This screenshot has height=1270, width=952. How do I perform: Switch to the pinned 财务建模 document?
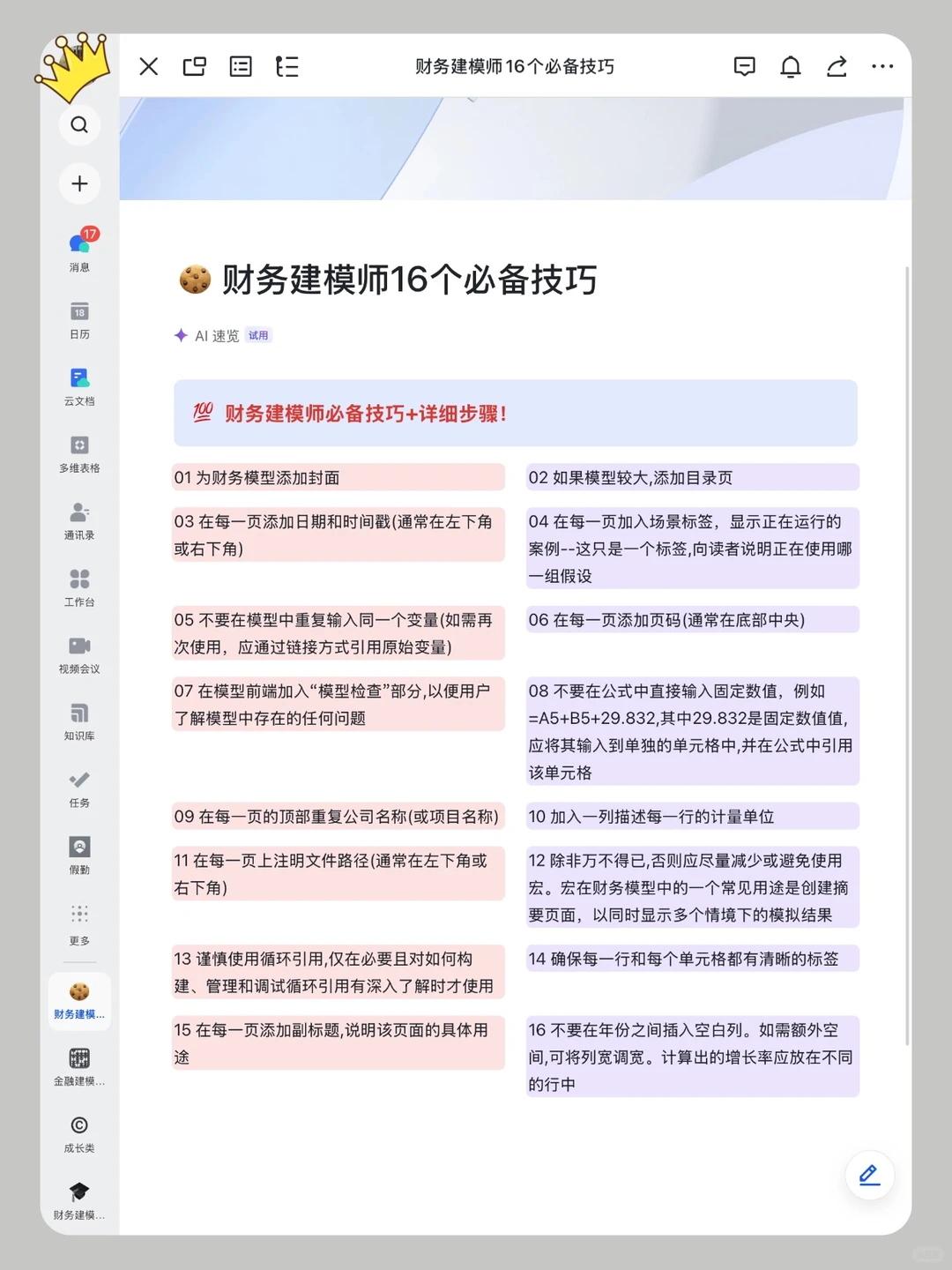click(79, 995)
